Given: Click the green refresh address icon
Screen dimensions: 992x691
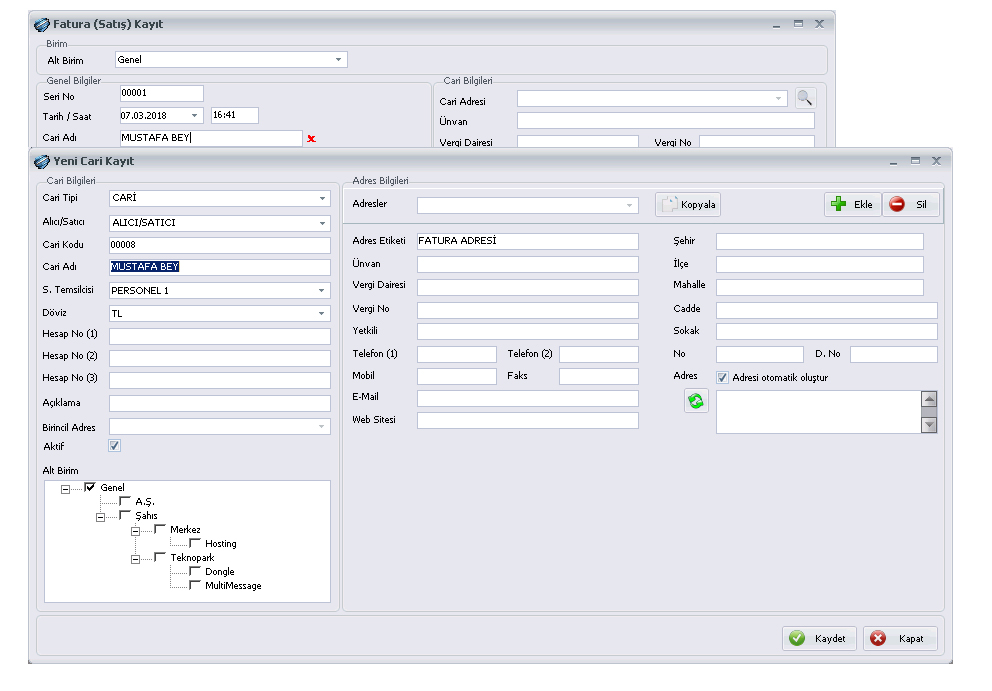Looking at the screenshot, I should (696, 401).
